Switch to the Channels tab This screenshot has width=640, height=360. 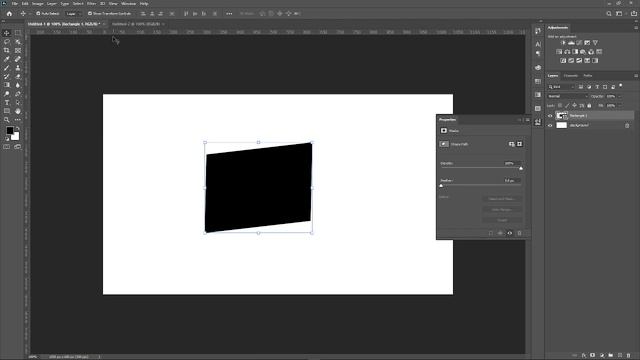(571, 76)
